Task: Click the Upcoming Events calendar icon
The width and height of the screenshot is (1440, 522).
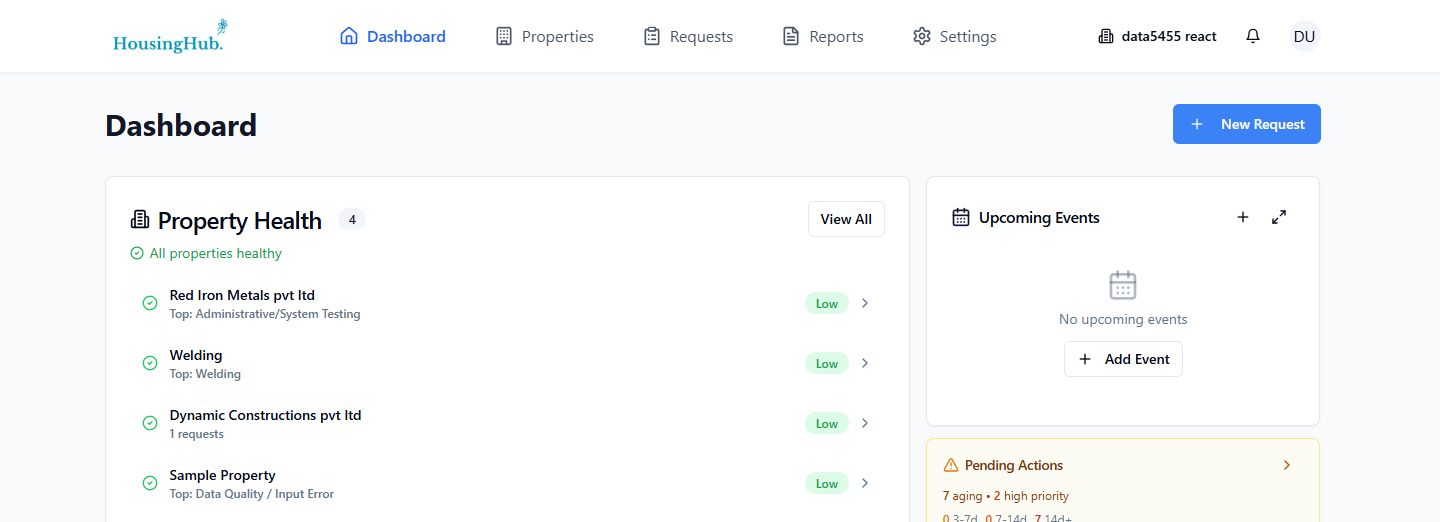Action: click(x=961, y=217)
